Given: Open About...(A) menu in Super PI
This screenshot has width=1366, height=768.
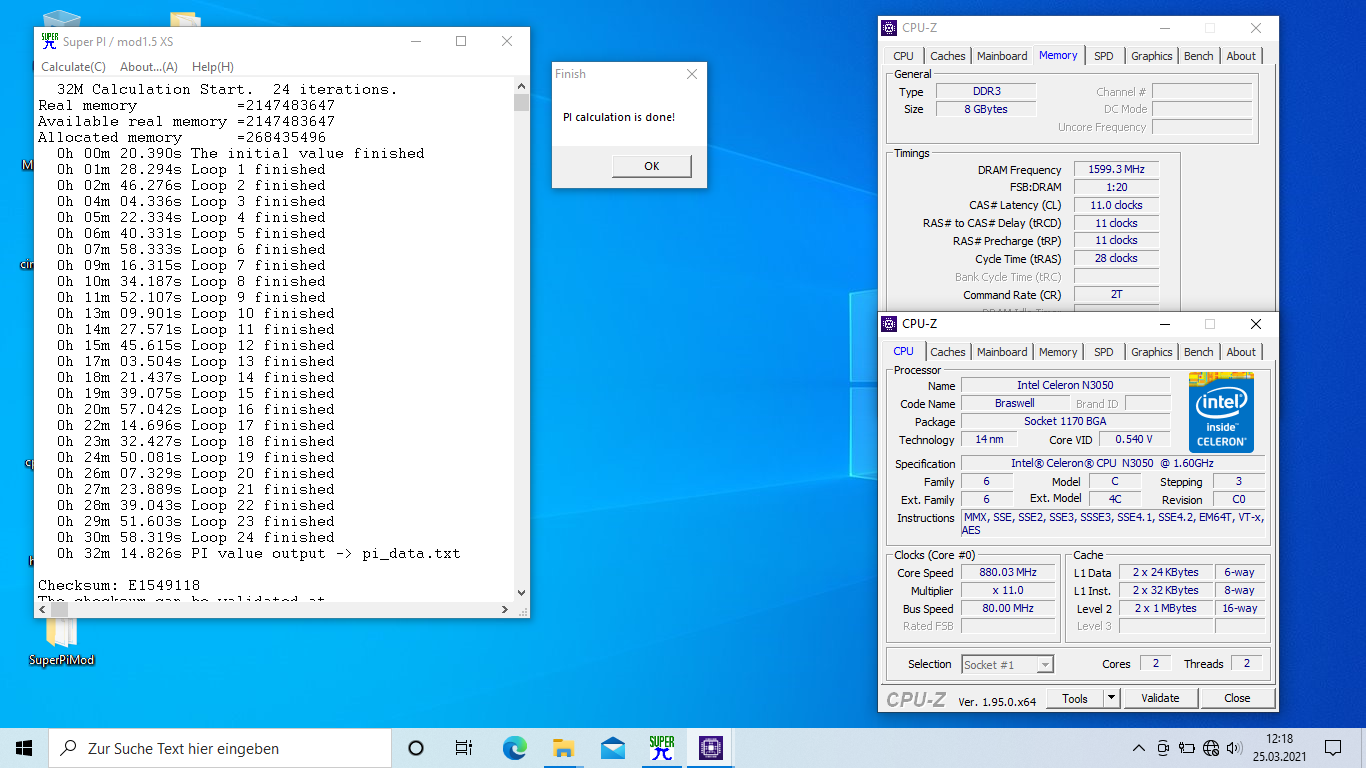Looking at the screenshot, I should (149, 67).
